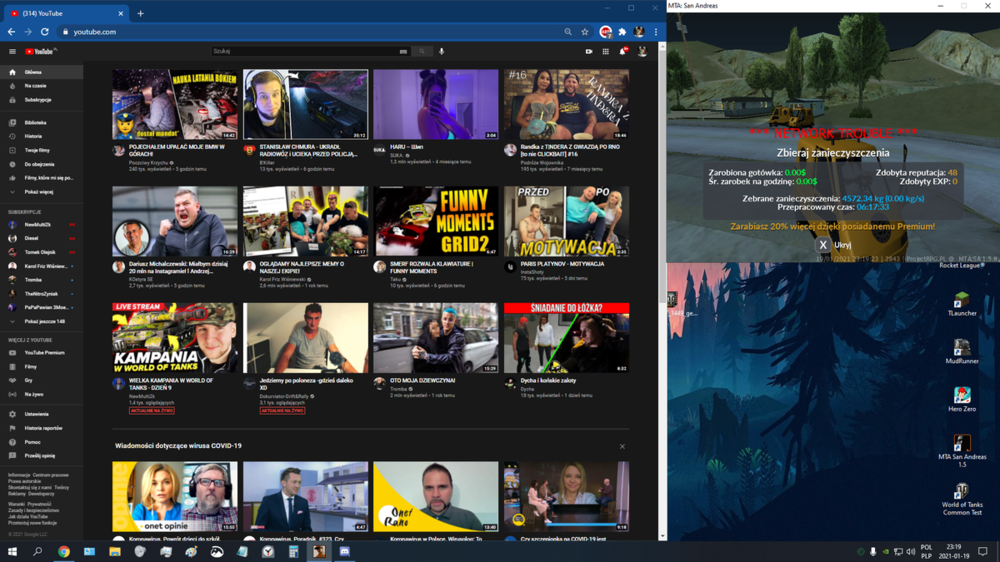Click the X hide button in MTA window
The image size is (1000, 562).
pyautogui.click(x=823, y=245)
